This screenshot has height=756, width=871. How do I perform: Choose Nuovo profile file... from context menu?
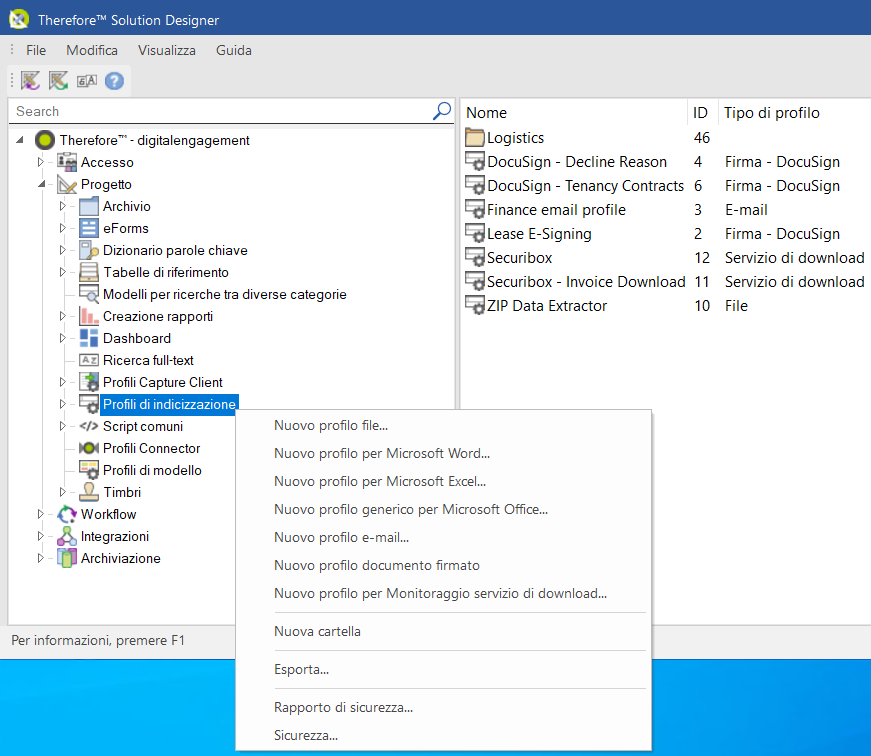[x=443, y=425]
